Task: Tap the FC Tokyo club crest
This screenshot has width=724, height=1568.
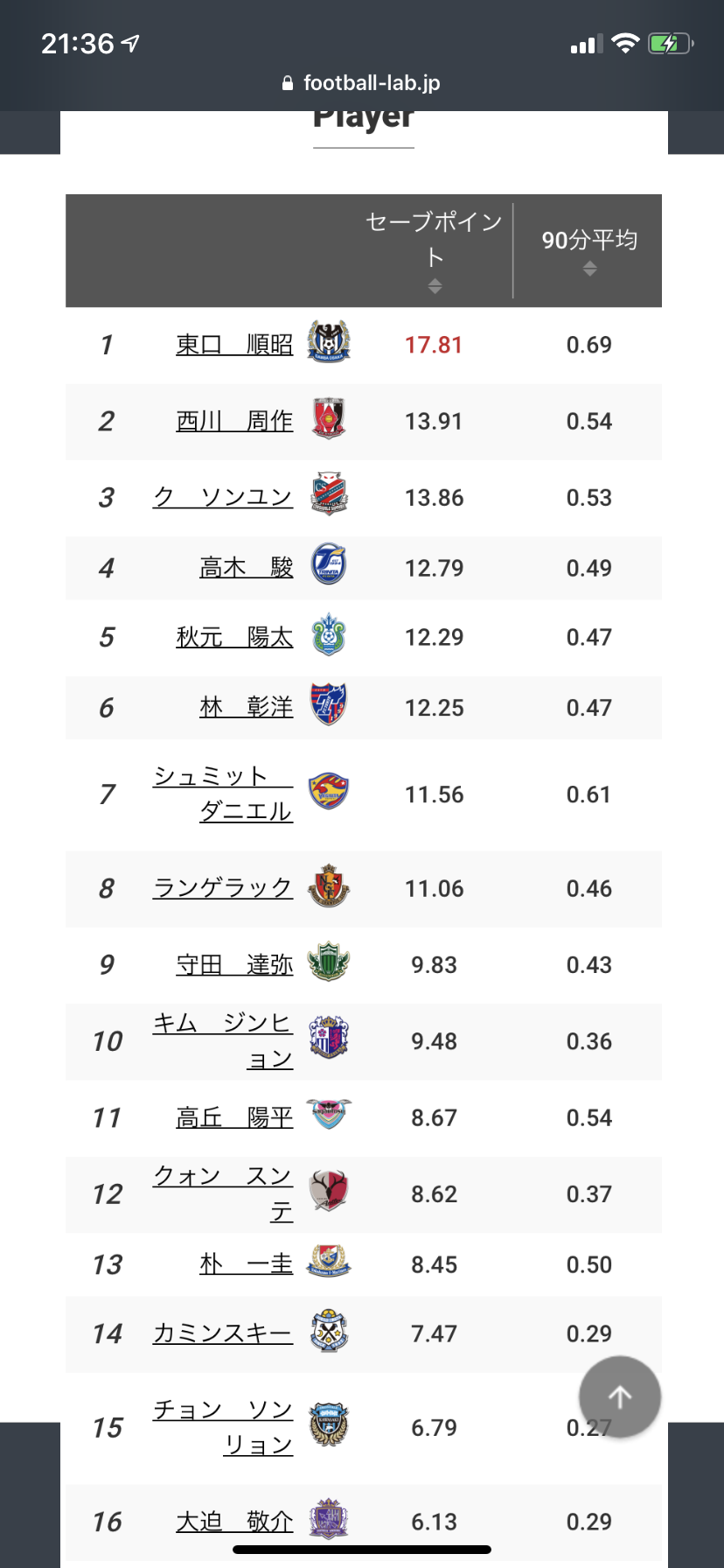Action: [329, 704]
